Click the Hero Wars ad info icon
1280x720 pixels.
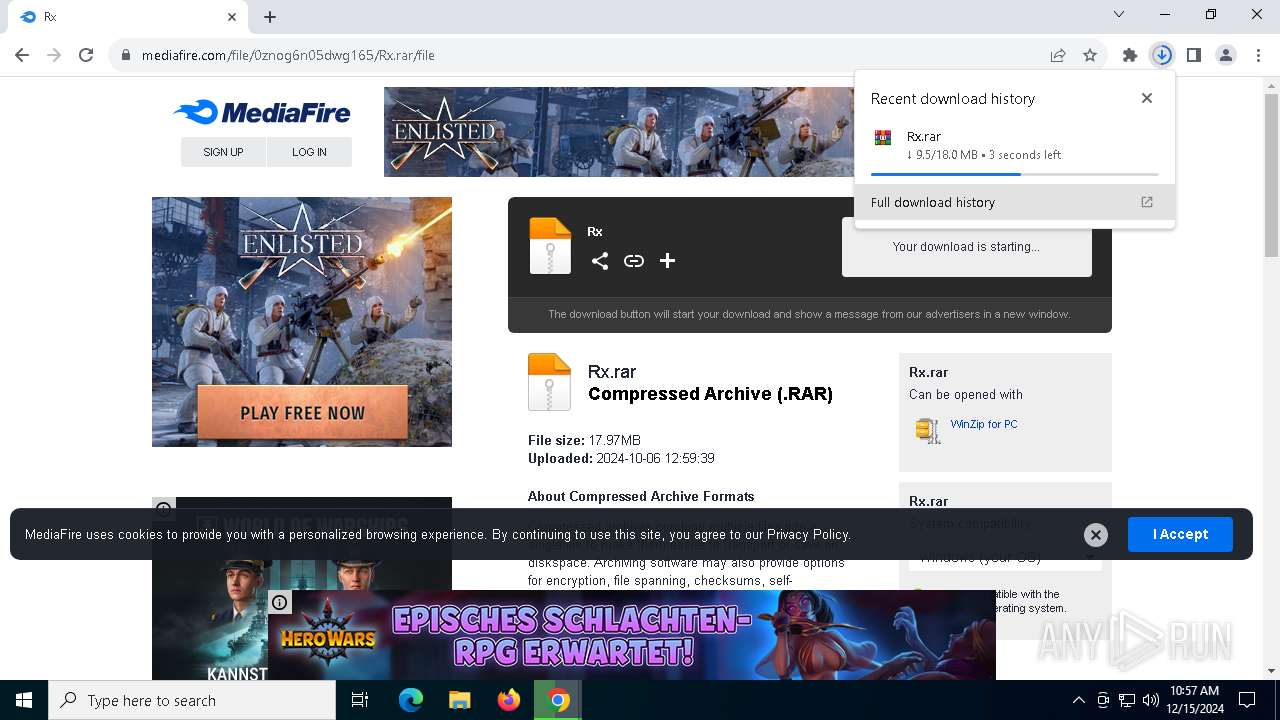pyautogui.click(x=279, y=601)
